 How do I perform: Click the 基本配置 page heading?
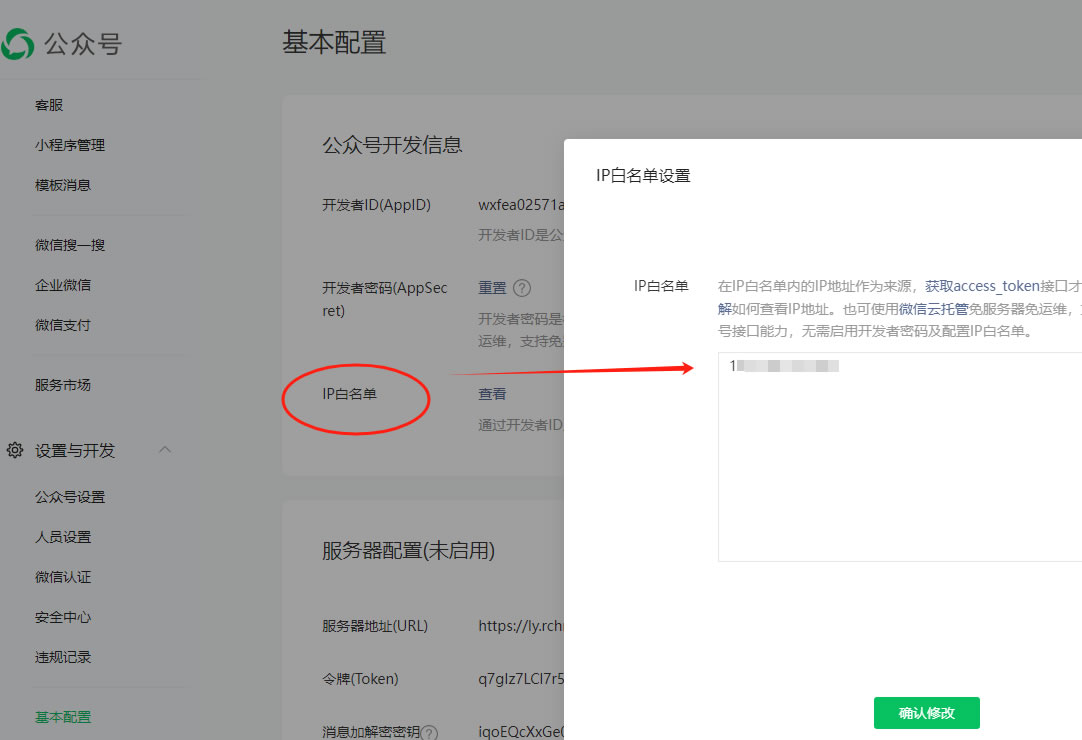tap(334, 43)
